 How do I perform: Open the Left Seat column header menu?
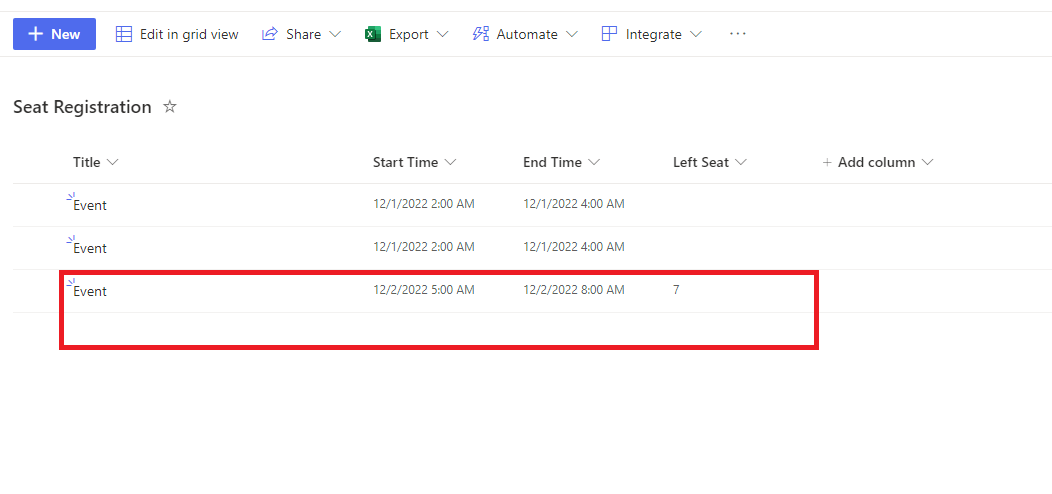710,162
